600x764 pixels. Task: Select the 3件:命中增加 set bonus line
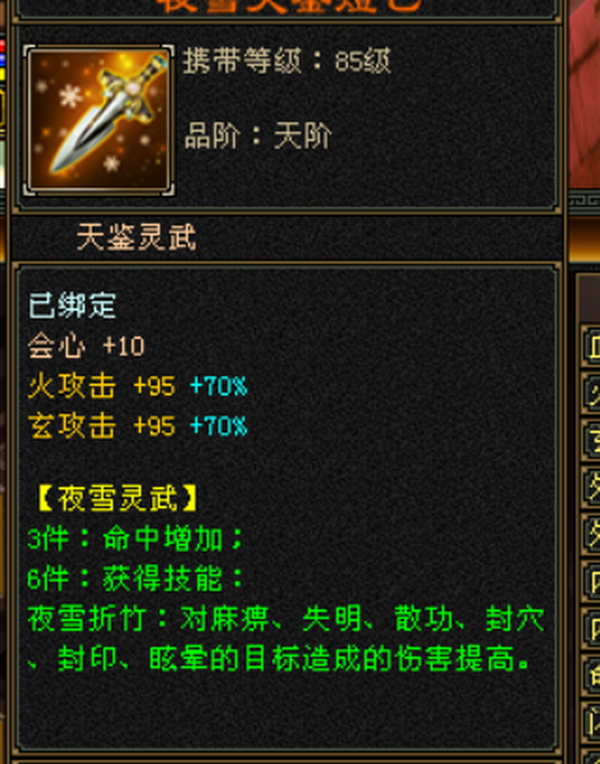[135, 539]
